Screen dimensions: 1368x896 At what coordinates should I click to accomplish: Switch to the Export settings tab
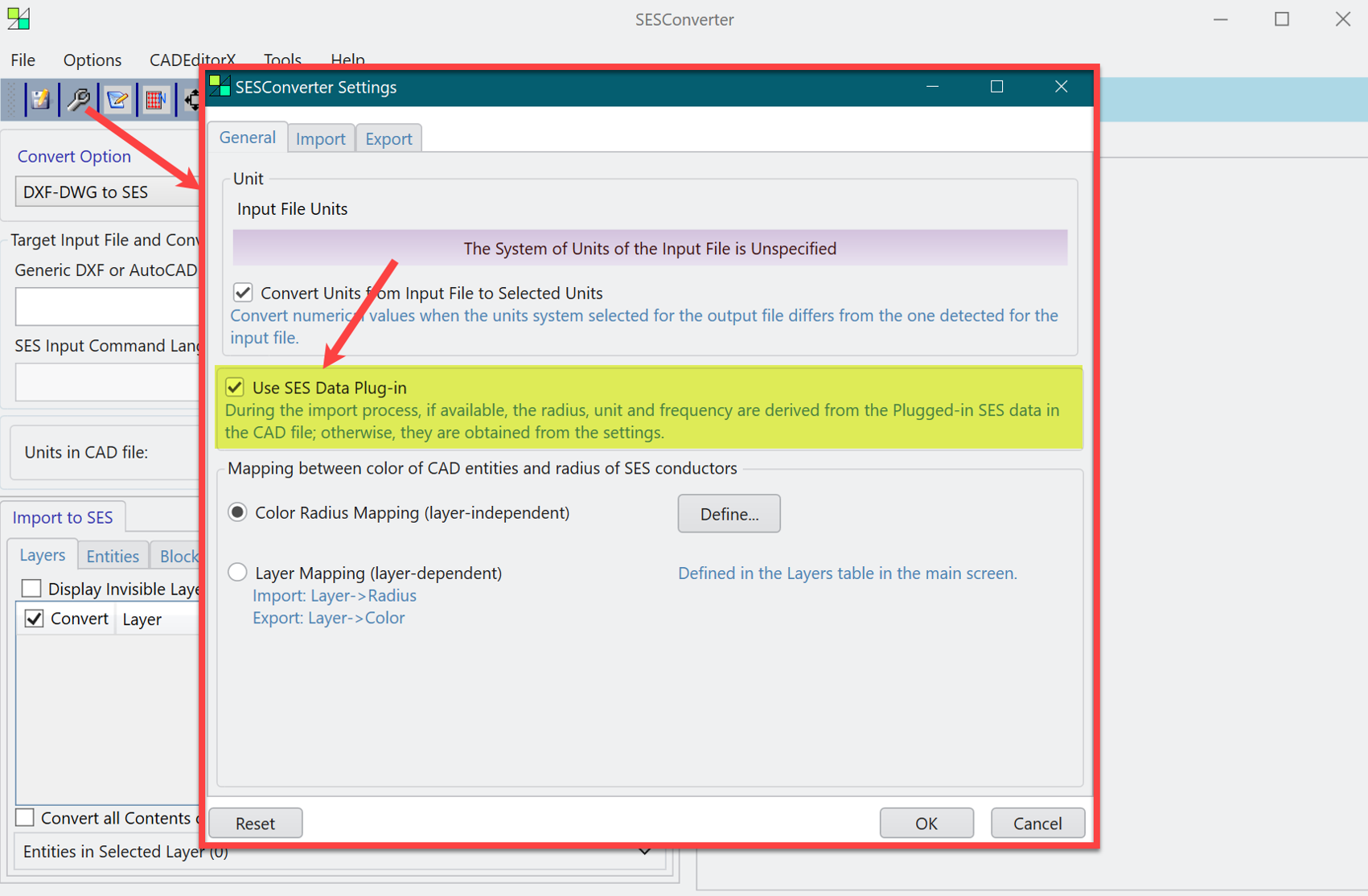pos(388,138)
